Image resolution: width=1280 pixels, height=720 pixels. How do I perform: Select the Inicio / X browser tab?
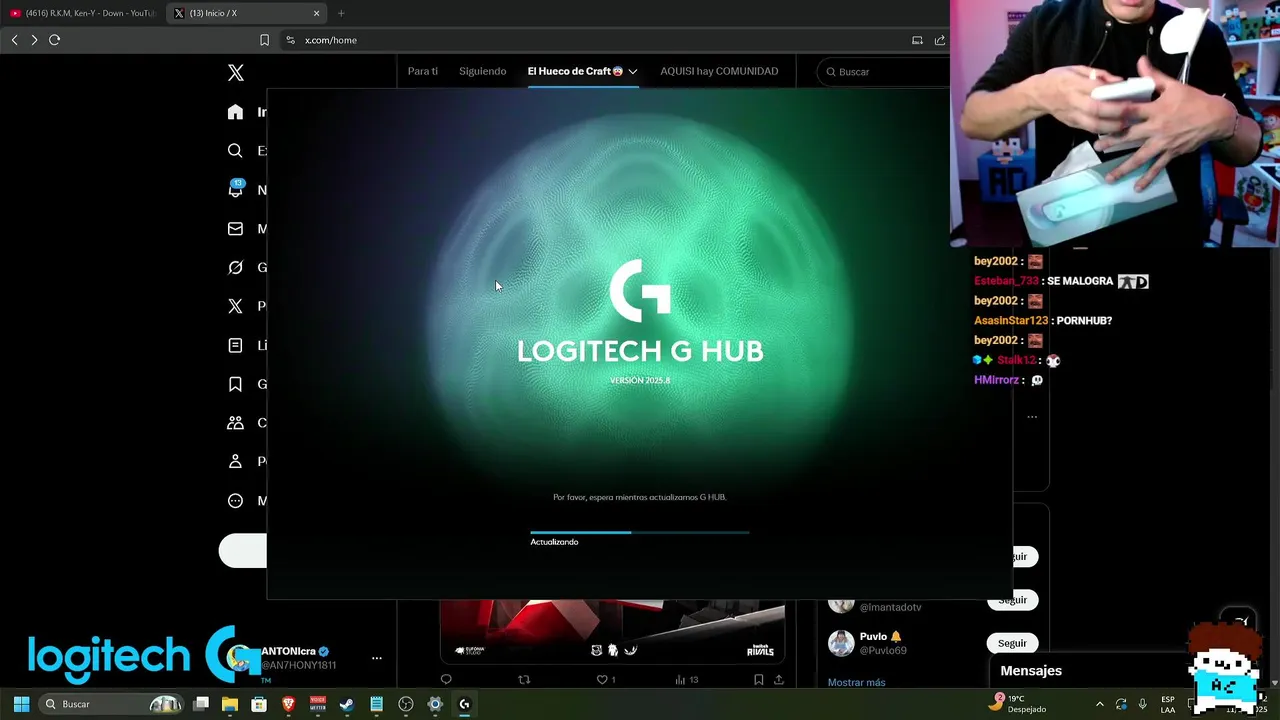(247, 13)
